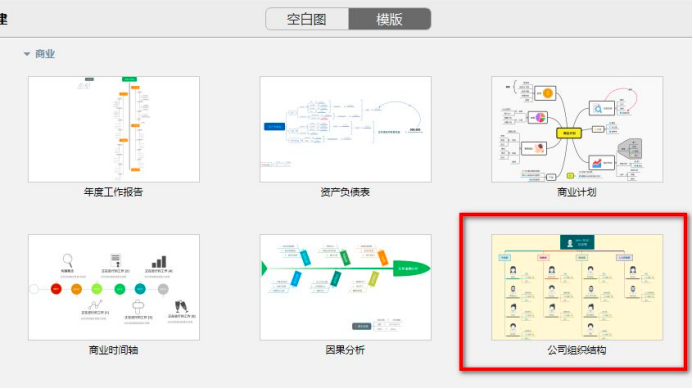This screenshot has width=693, height=389.
Task: Select the 模版 tab
Action: (390, 19)
